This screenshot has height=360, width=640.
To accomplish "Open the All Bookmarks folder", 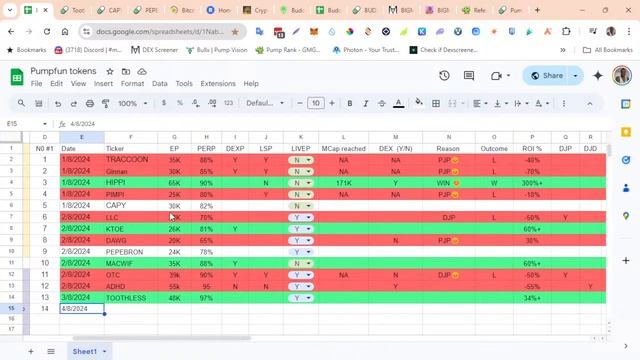I will (608, 50).
